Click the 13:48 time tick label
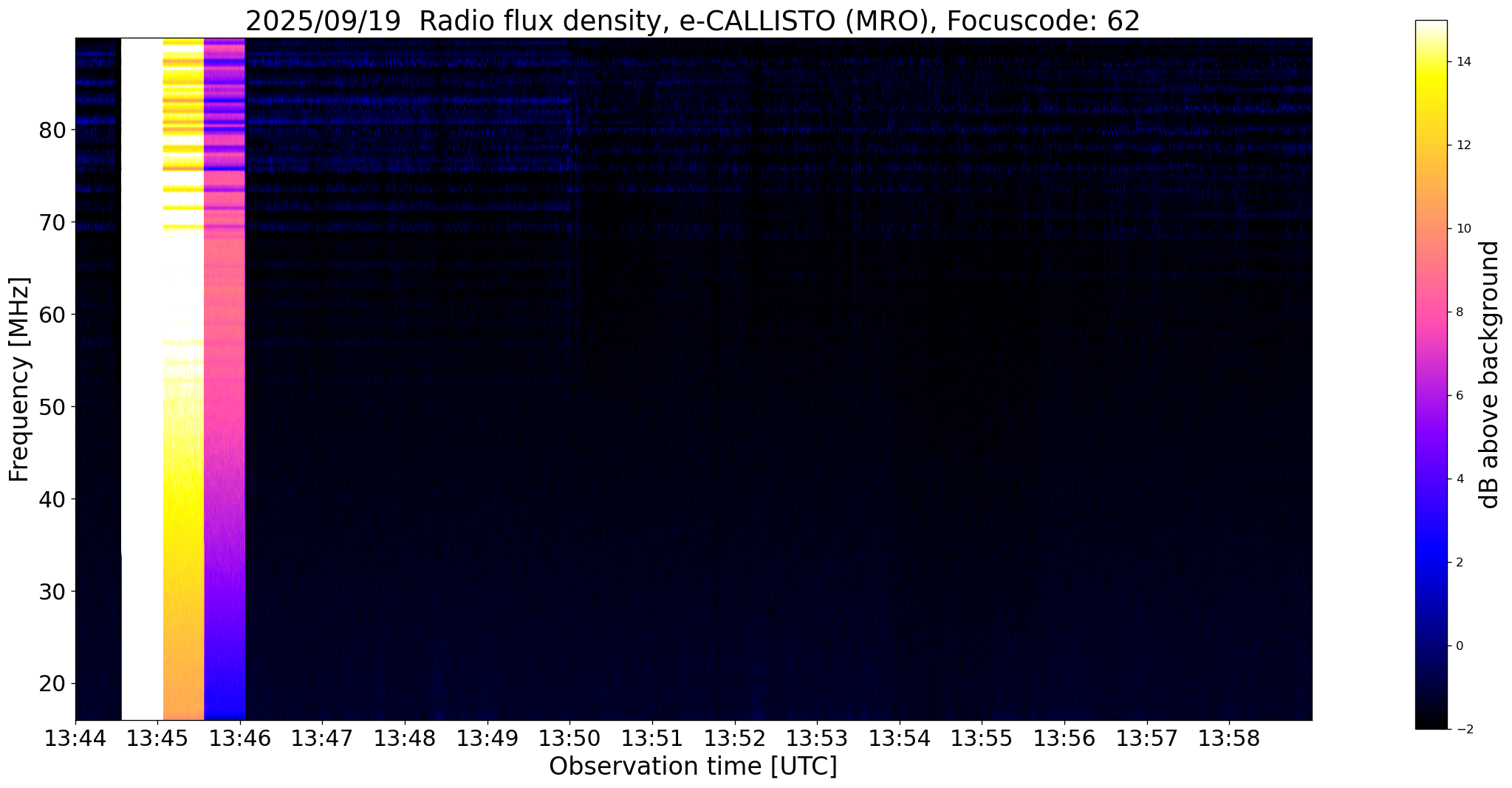Viewport: 1512px width, 788px height. (405, 739)
